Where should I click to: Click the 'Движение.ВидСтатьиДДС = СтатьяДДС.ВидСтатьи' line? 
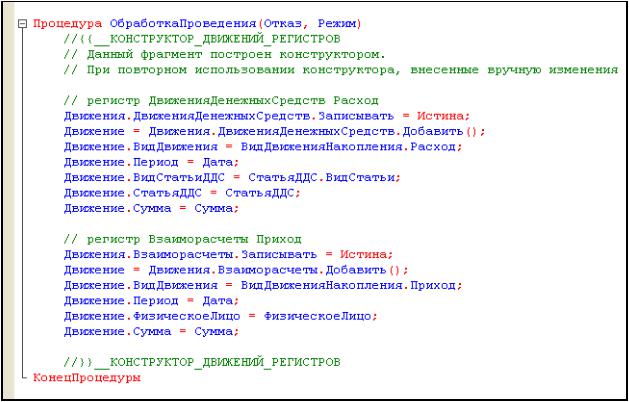232,178
